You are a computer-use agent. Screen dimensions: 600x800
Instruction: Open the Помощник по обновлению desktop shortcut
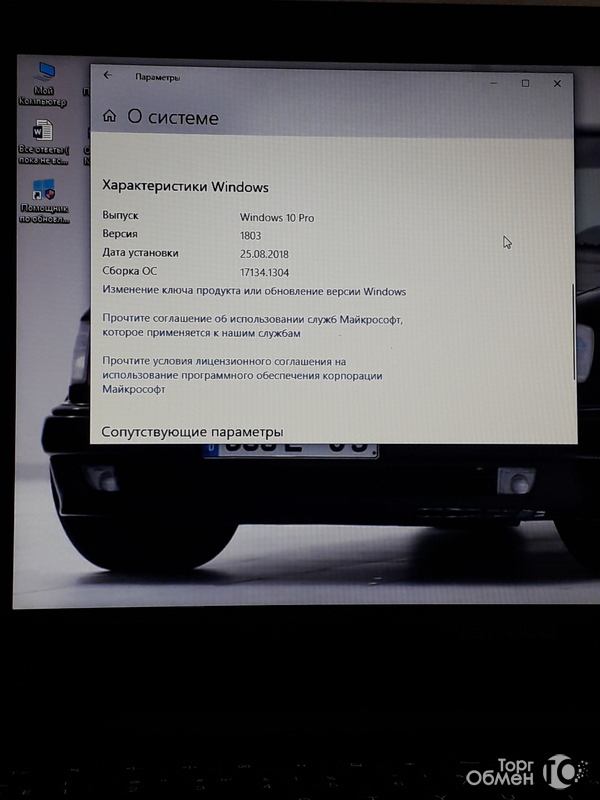tap(43, 190)
